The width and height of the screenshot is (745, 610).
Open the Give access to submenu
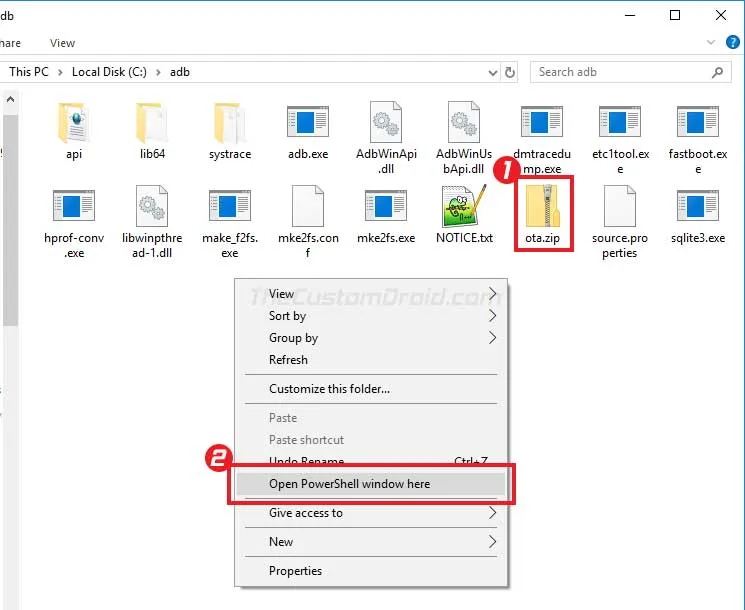[x=371, y=513]
